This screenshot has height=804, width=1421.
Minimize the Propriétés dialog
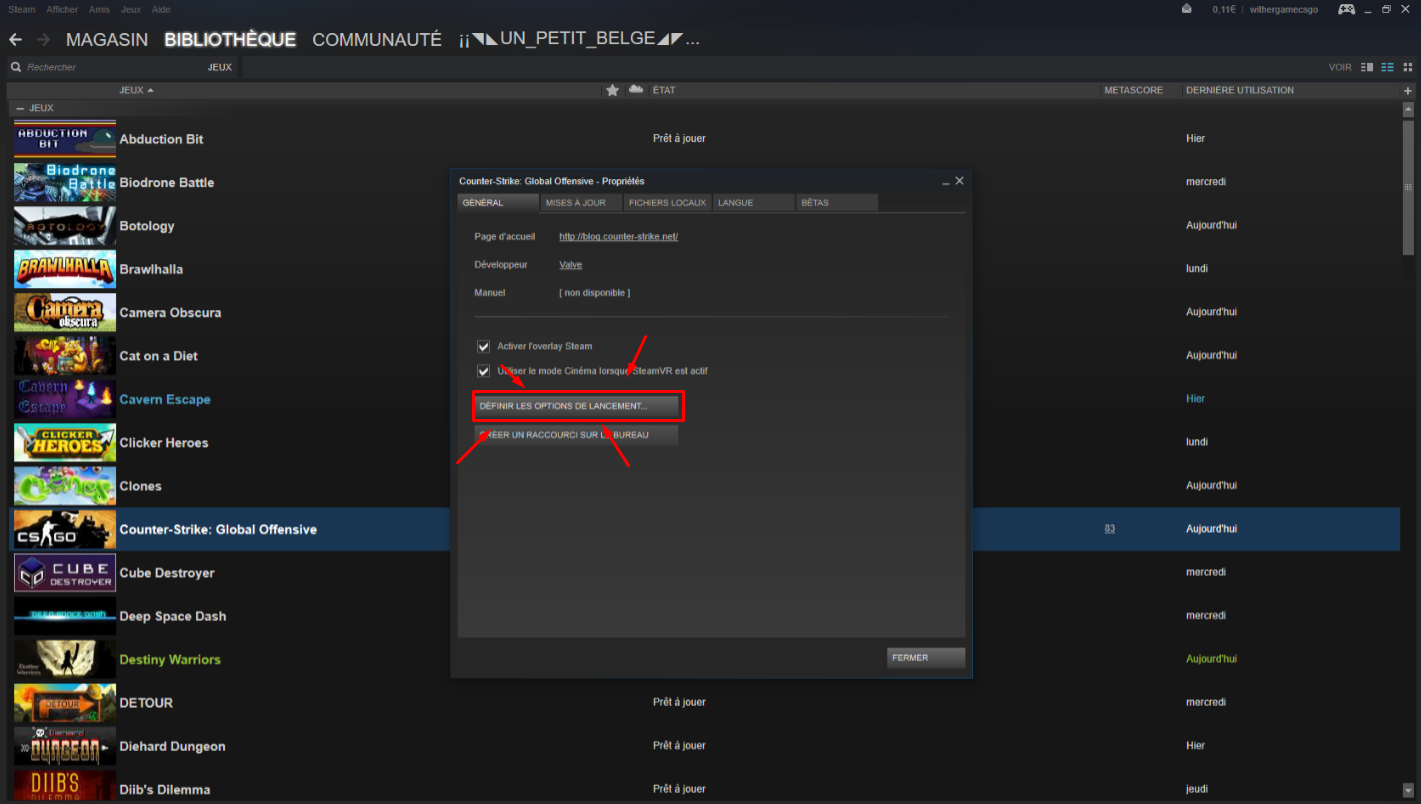[x=946, y=181]
